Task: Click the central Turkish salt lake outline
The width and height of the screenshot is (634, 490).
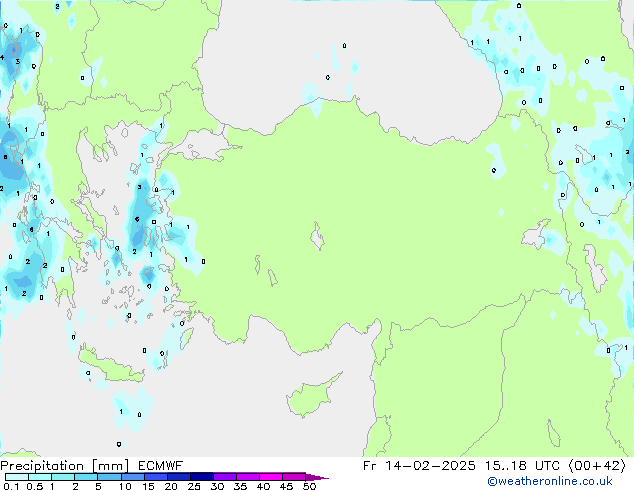Action: 318,236
